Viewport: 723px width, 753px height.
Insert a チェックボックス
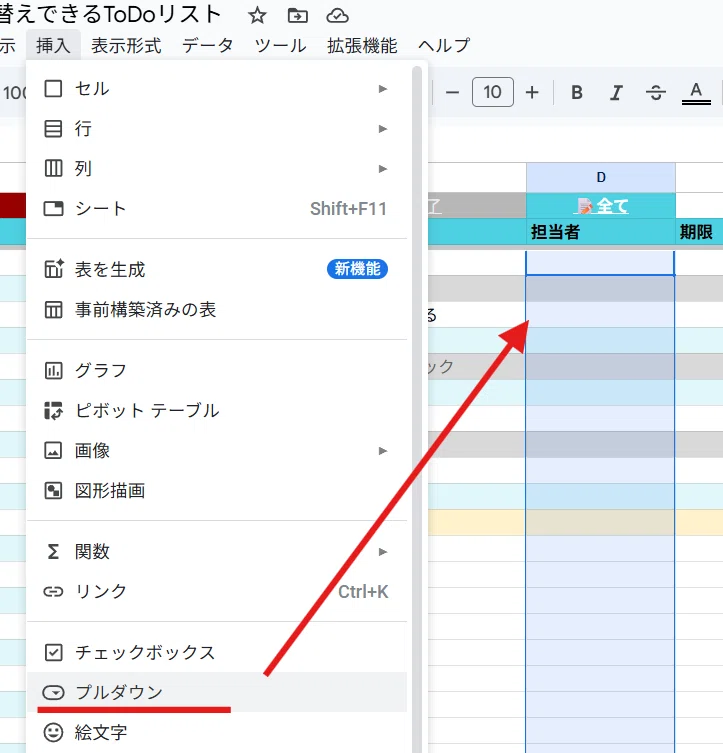click(217, 652)
